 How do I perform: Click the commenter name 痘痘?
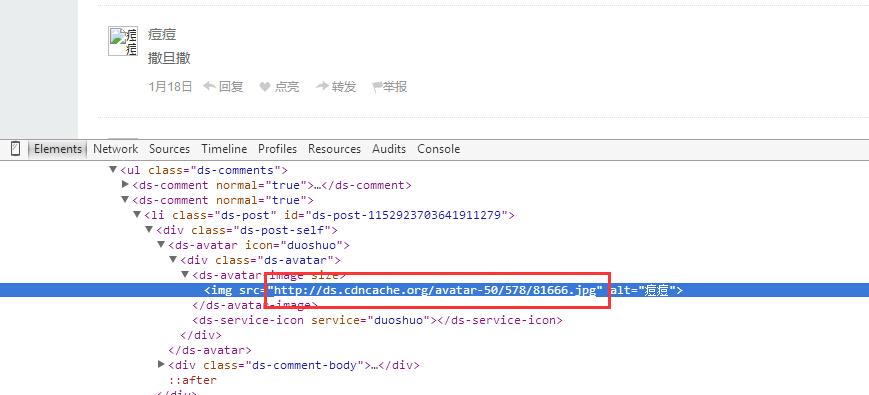(x=162, y=34)
